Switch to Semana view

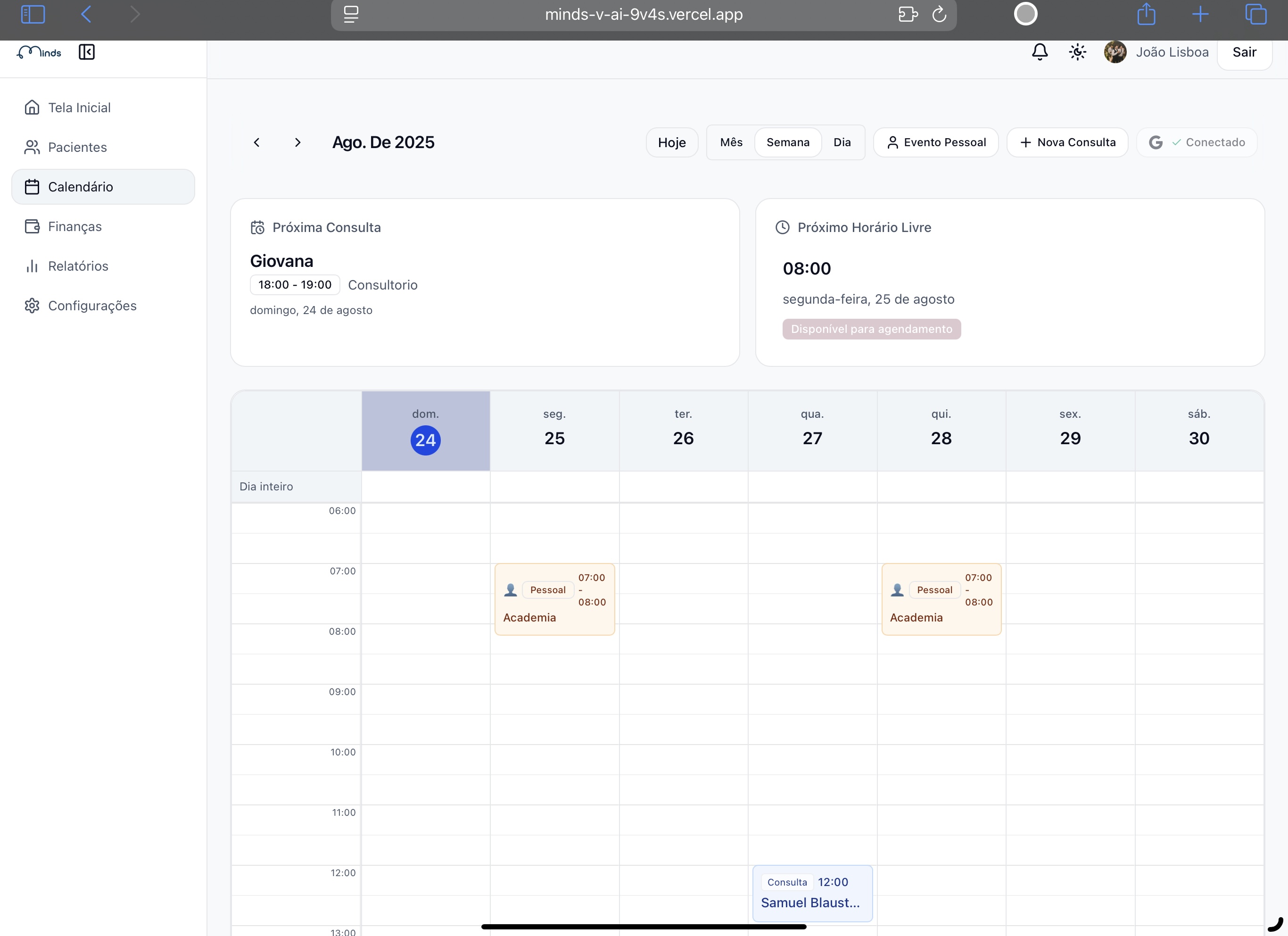(x=788, y=142)
